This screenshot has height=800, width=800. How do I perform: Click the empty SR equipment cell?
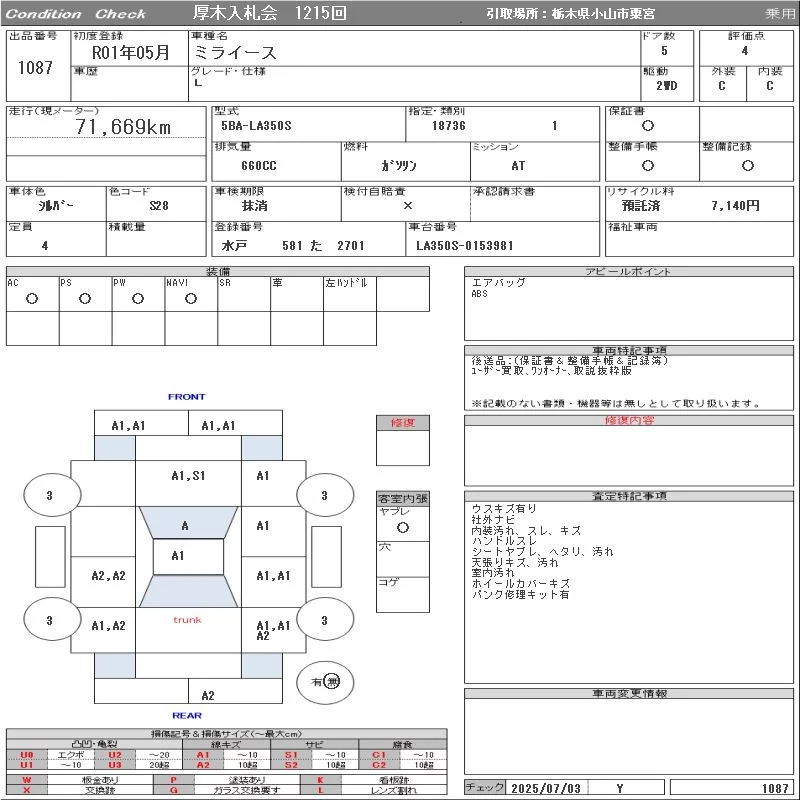[x=244, y=294]
